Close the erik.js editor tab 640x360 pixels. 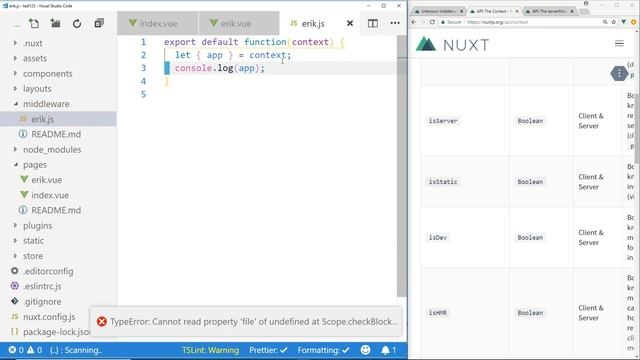pyautogui.click(x=350, y=24)
